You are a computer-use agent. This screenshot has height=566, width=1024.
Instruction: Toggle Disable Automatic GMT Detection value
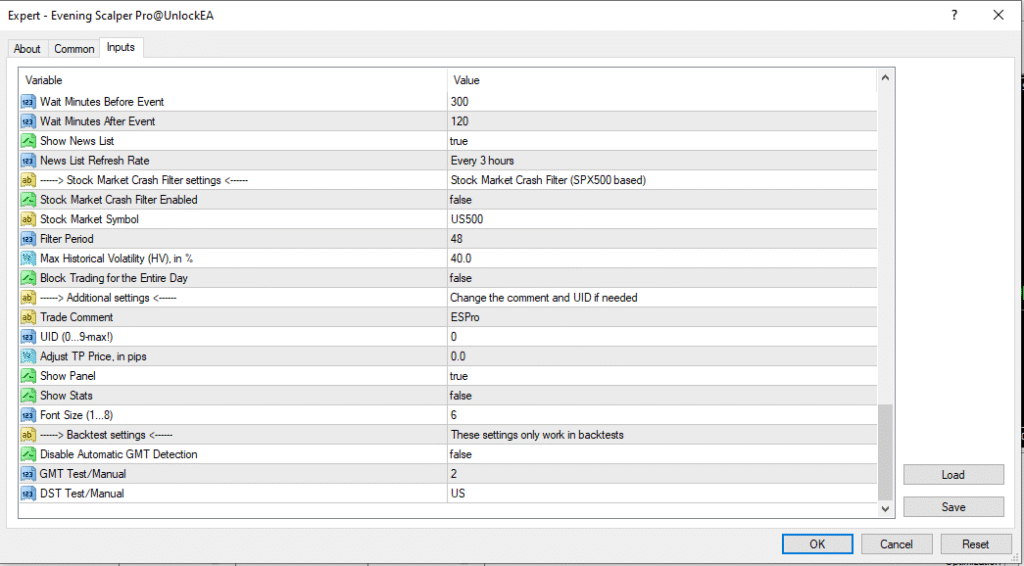[660, 454]
